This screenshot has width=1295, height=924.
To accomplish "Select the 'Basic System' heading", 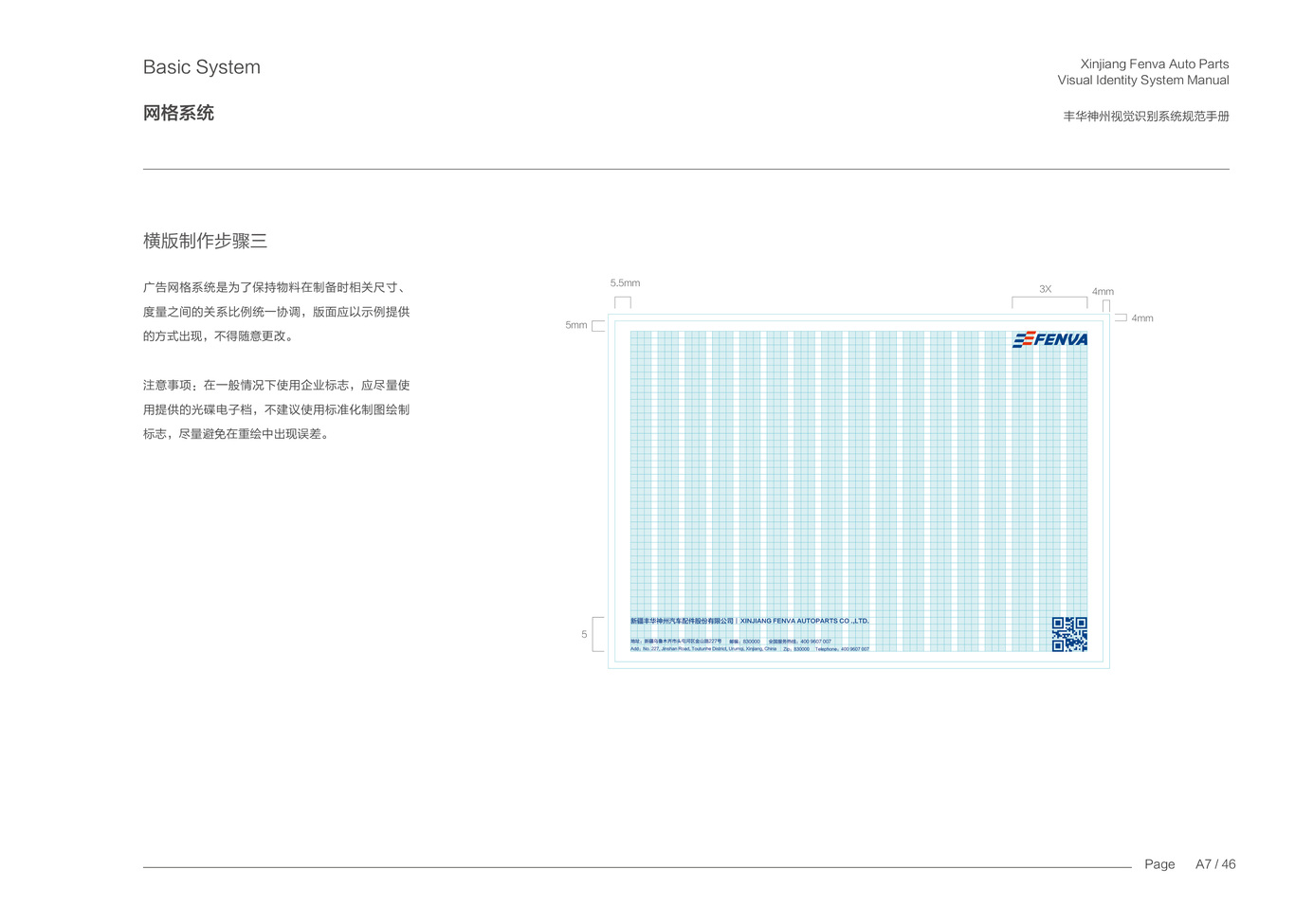I will tap(202, 67).
